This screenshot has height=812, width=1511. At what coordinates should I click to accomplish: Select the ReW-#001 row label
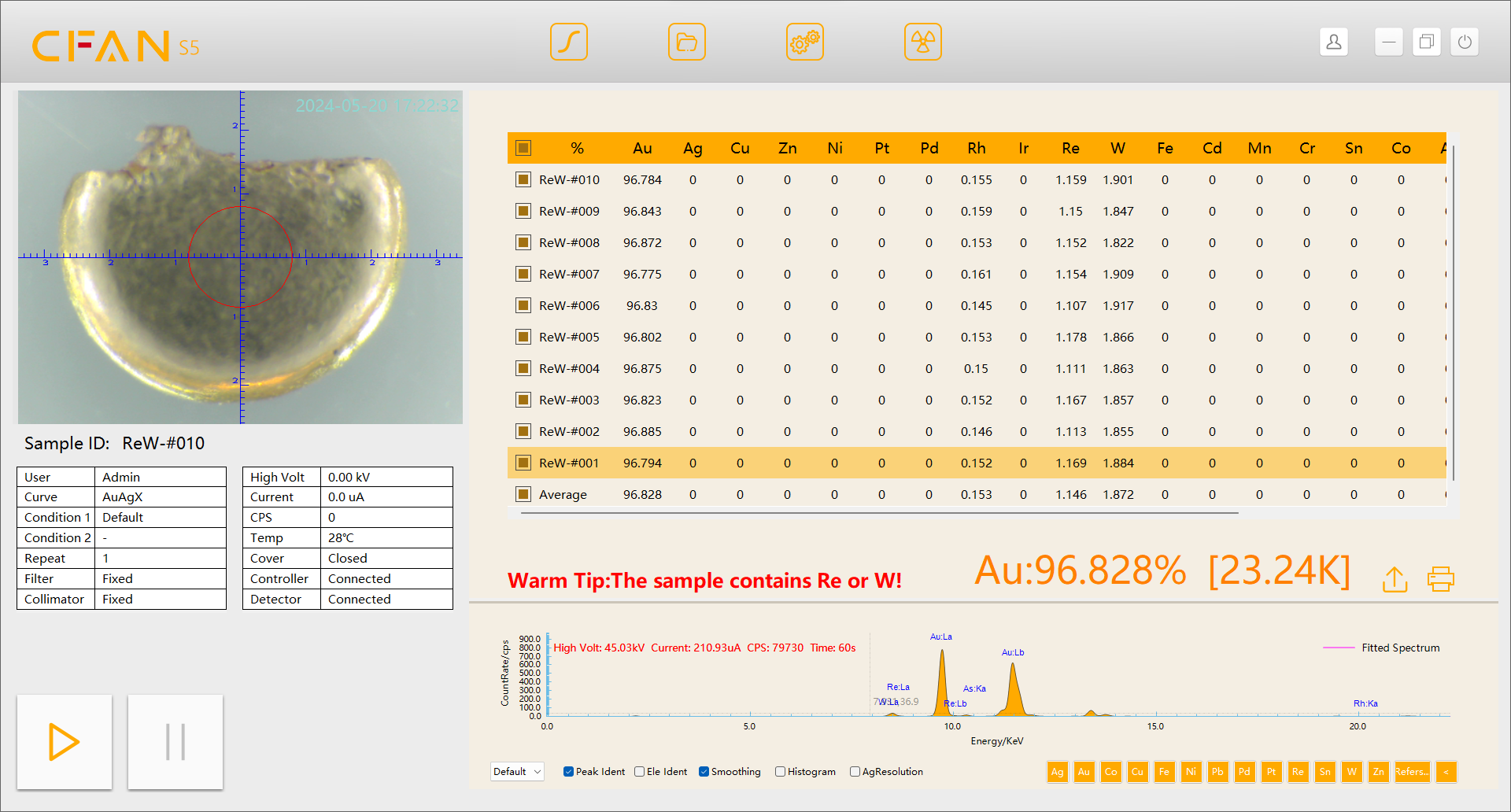569,463
